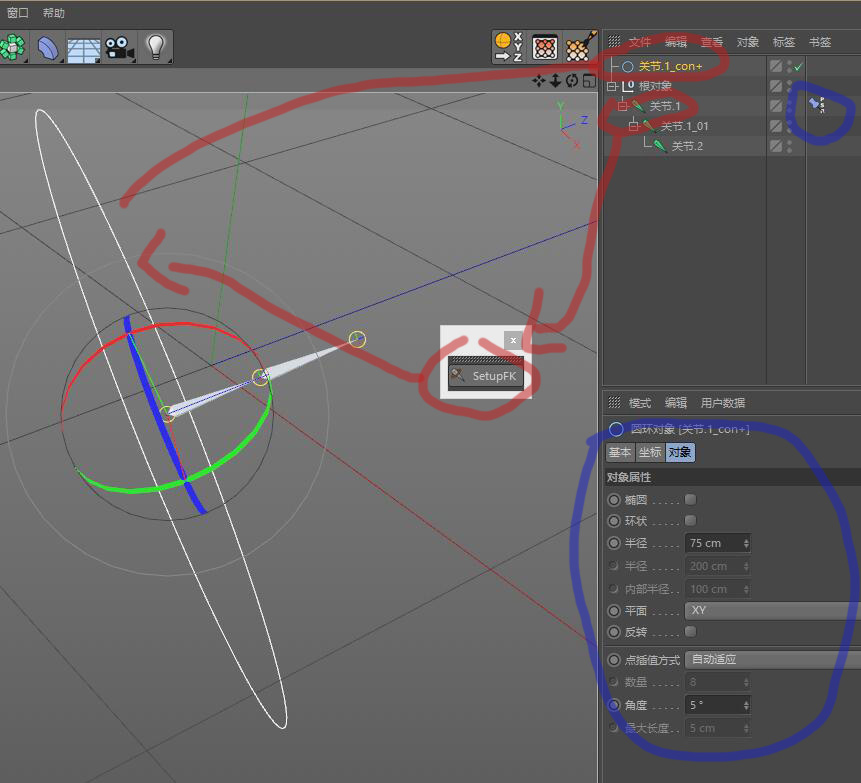861x783 pixels.
Task: Select the deformer capsule tool icon
Action: pyautogui.click(x=47, y=46)
